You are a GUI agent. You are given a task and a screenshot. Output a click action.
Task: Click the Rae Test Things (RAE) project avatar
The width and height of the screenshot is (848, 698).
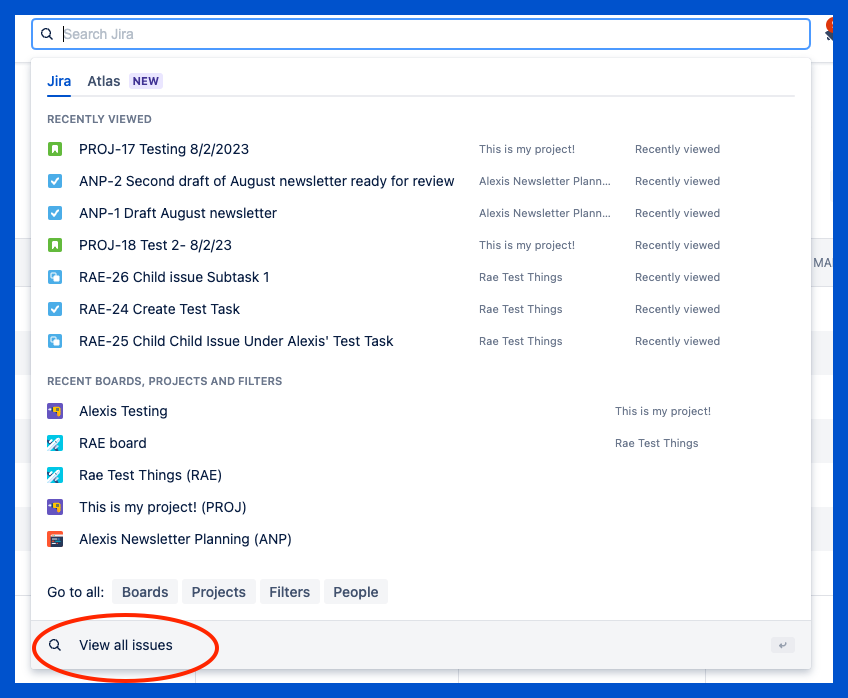click(x=55, y=475)
